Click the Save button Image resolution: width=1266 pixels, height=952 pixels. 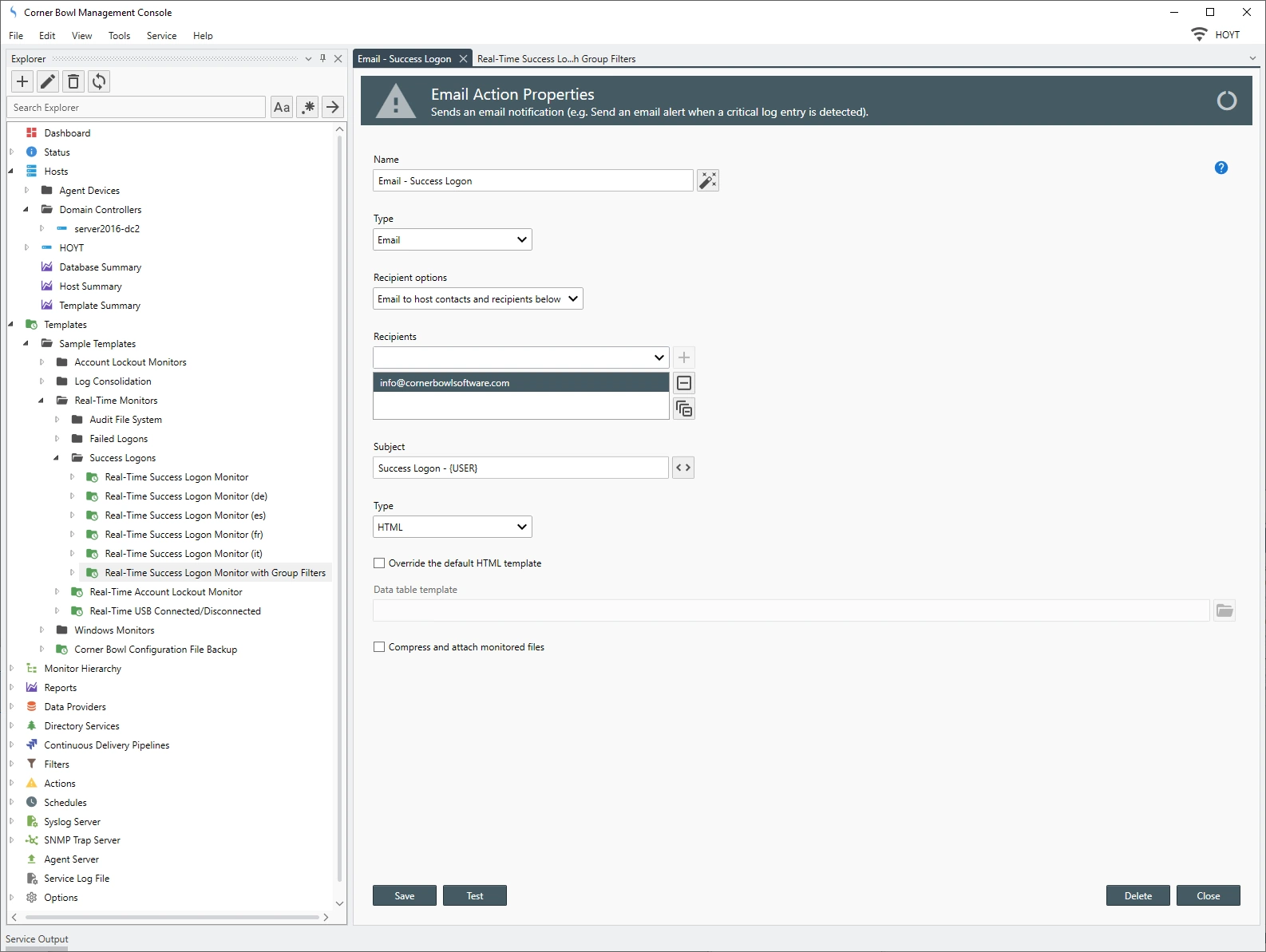pos(404,896)
